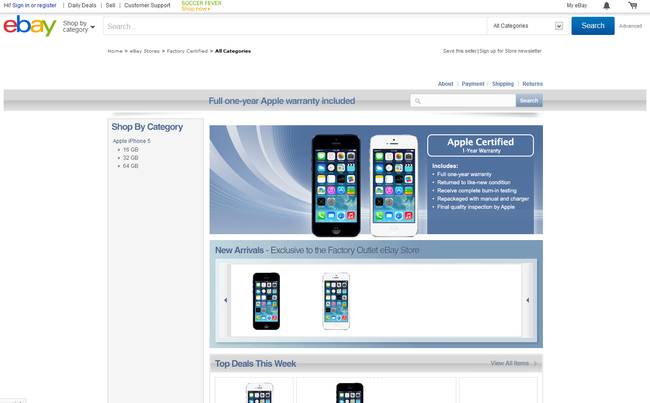
Task: Open My eBay
Action: (x=577, y=5)
